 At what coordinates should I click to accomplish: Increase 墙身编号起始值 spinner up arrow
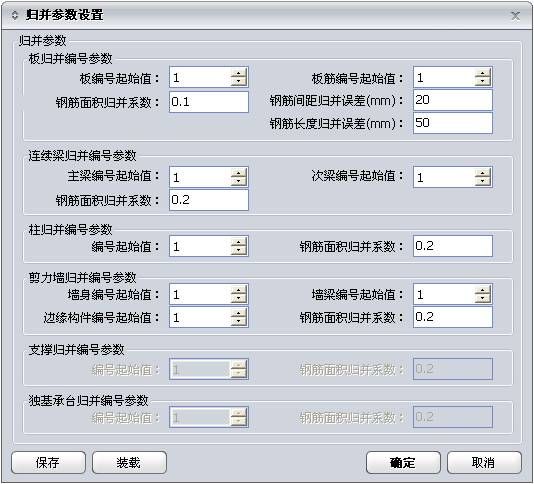pyautogui.click(x=238, y=290)
